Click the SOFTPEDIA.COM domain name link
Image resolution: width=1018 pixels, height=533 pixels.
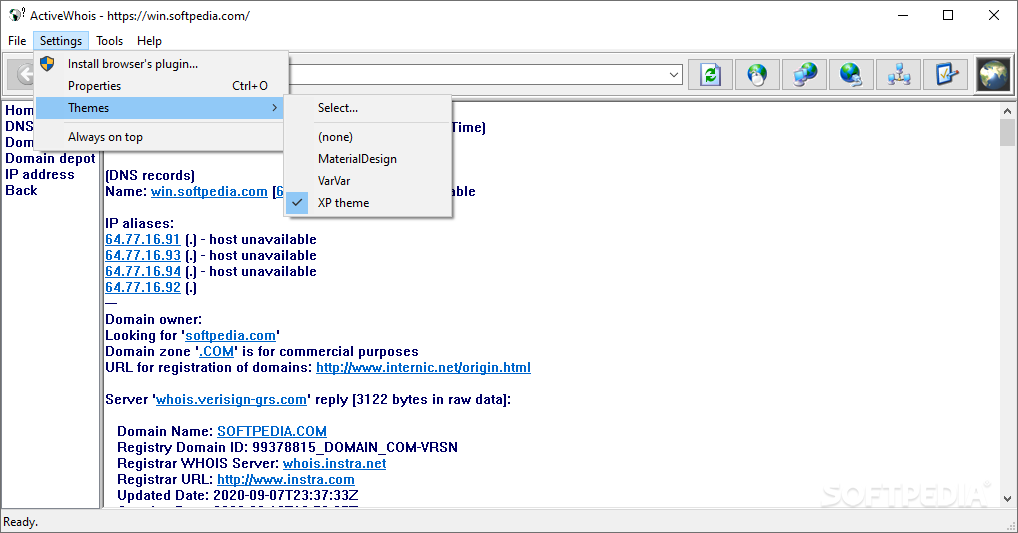271,432
